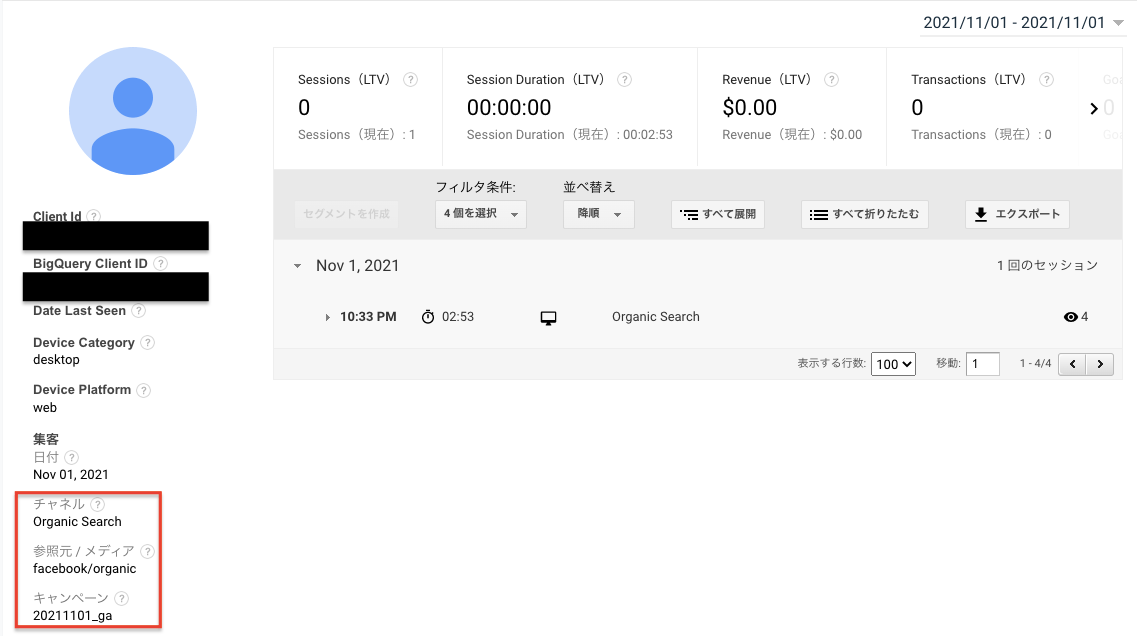Click the web Device Platform value
This screenshot has width=1137, height=636.
45,408
